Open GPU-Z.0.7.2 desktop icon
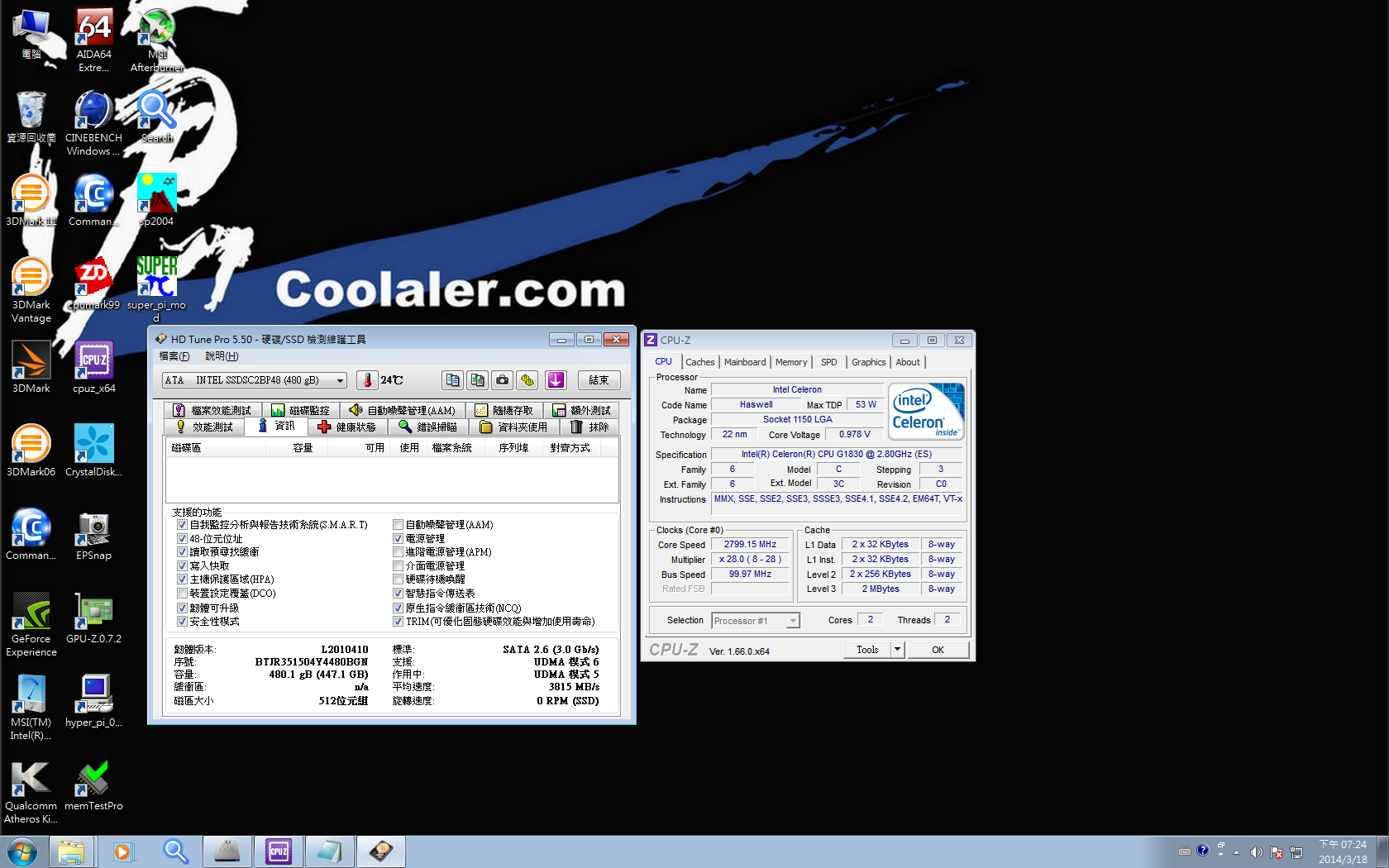This screenshot has width=1389, height=868. tap(93, 618)
